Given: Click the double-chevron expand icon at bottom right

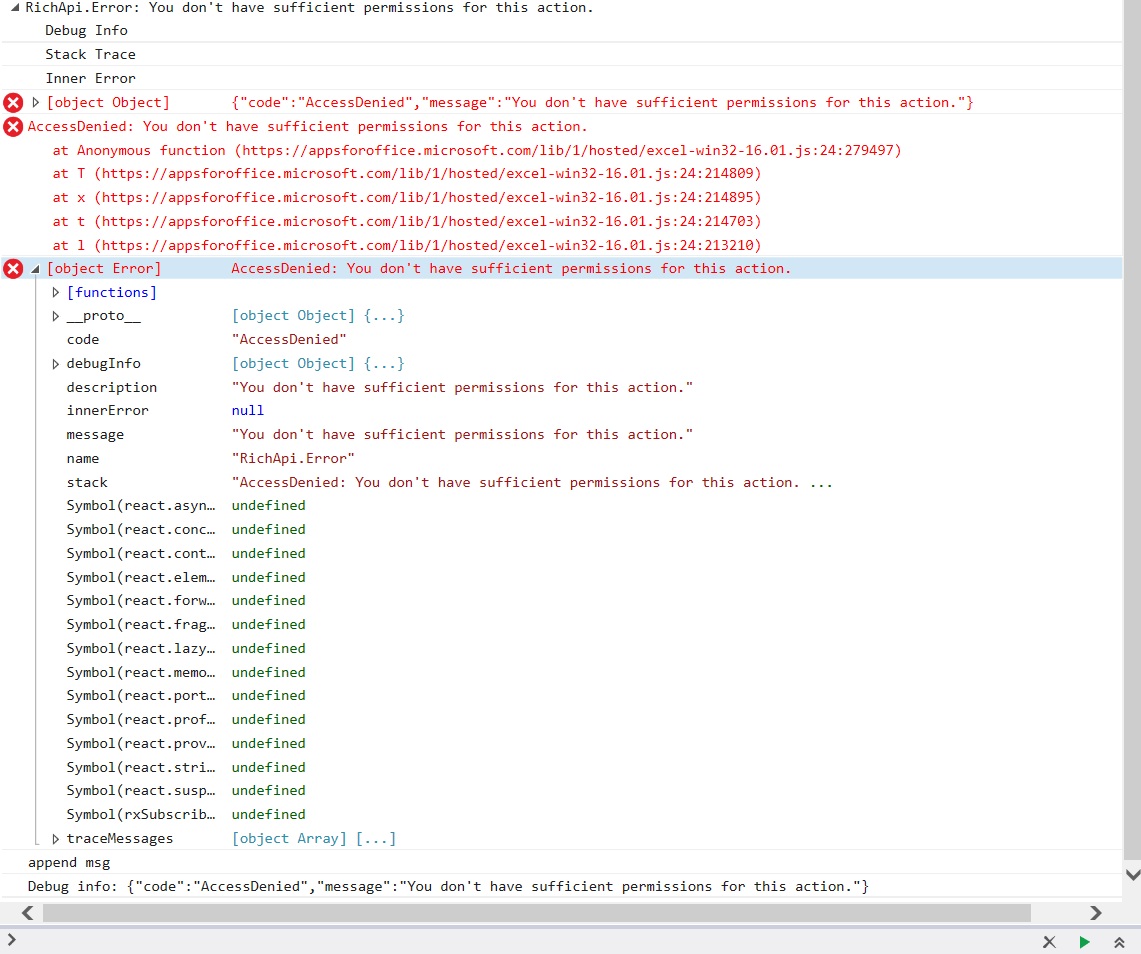Looking at the screenshot, I should pyautogui.click(x=1119, y=942).
